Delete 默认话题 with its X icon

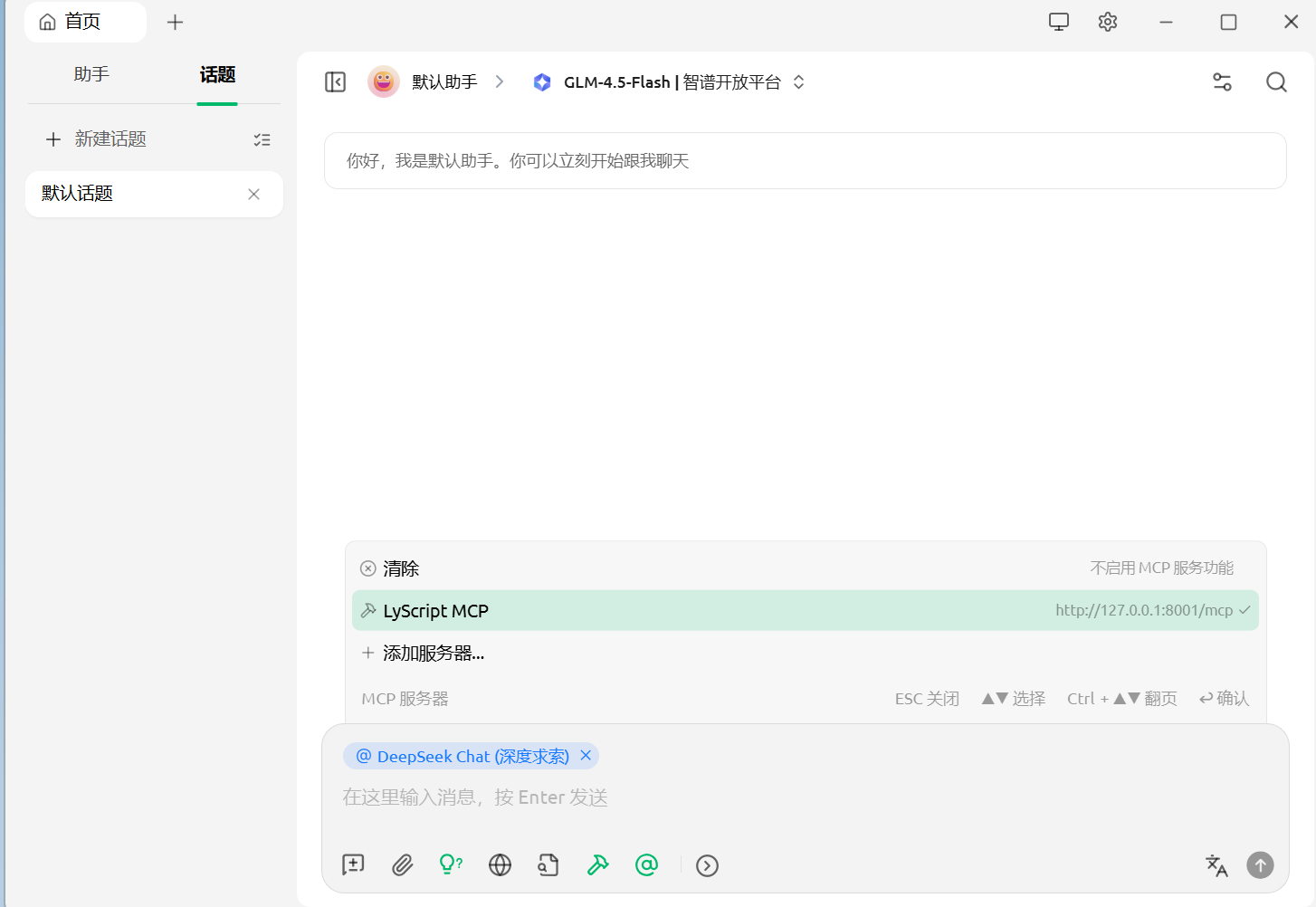(x=253, y=194)
